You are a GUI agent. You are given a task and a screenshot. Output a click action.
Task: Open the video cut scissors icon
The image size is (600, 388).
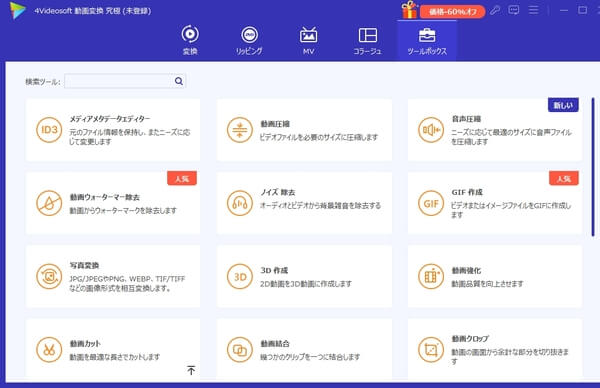49,349
